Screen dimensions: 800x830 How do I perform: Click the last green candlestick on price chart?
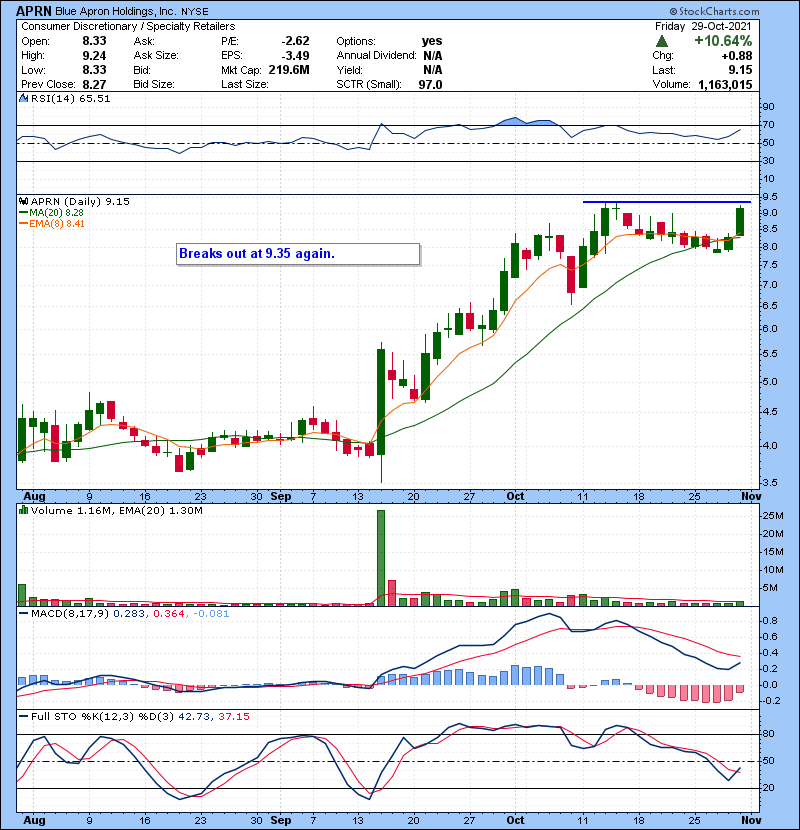(740, 221)
